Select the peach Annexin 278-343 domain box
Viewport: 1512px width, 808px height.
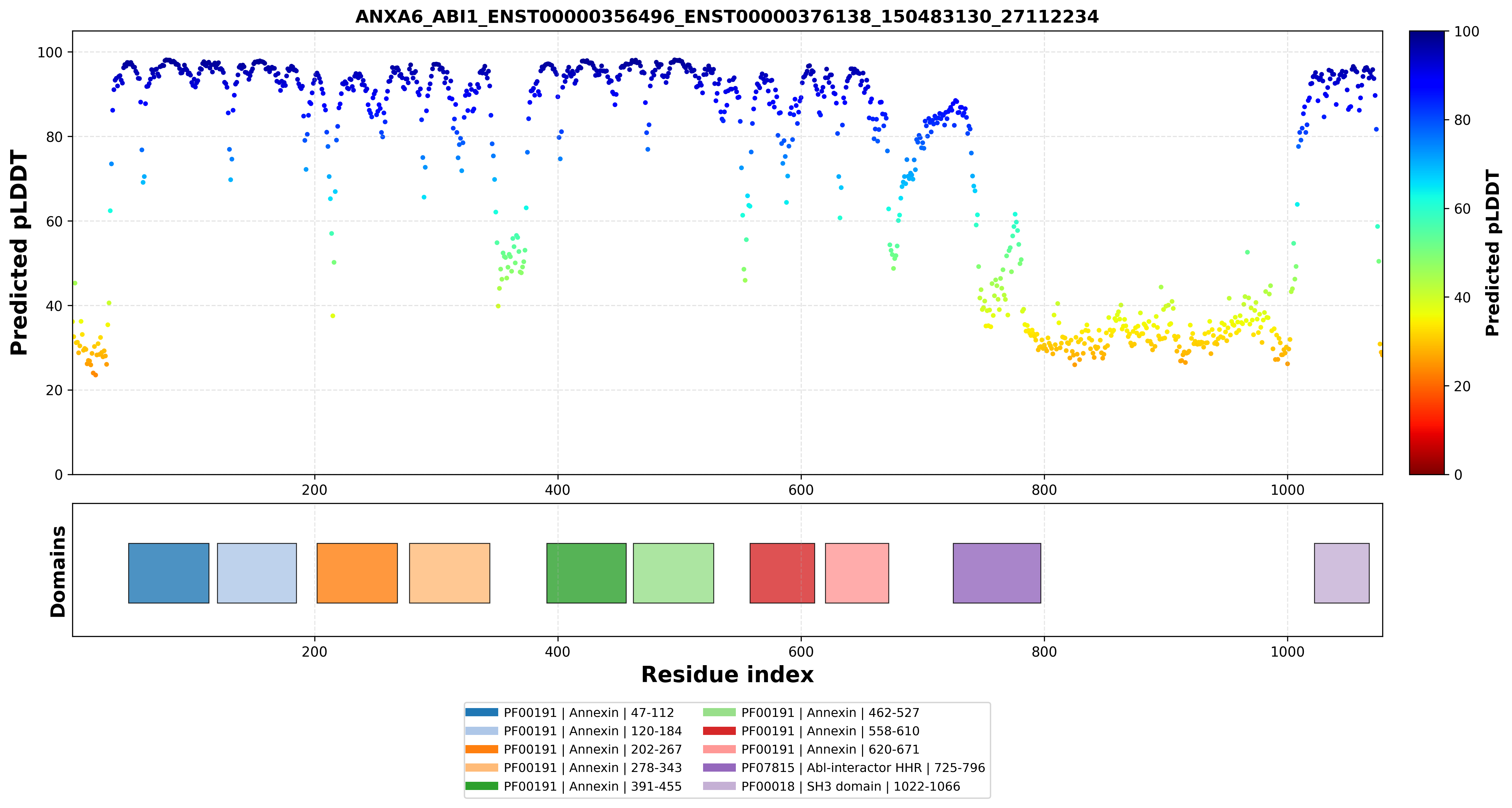[449, 573]
